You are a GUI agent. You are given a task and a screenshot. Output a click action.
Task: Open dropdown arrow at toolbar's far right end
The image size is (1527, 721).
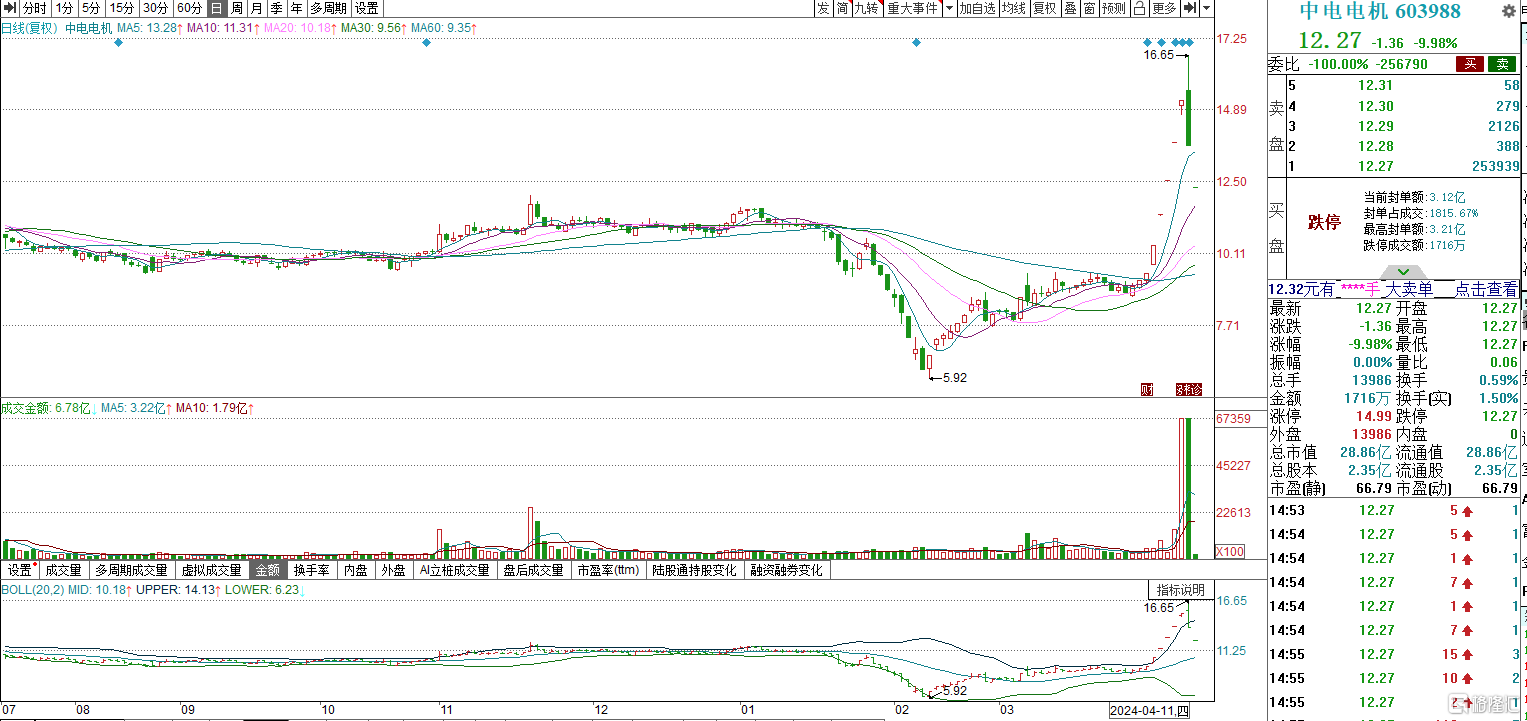click(1206, 8)
